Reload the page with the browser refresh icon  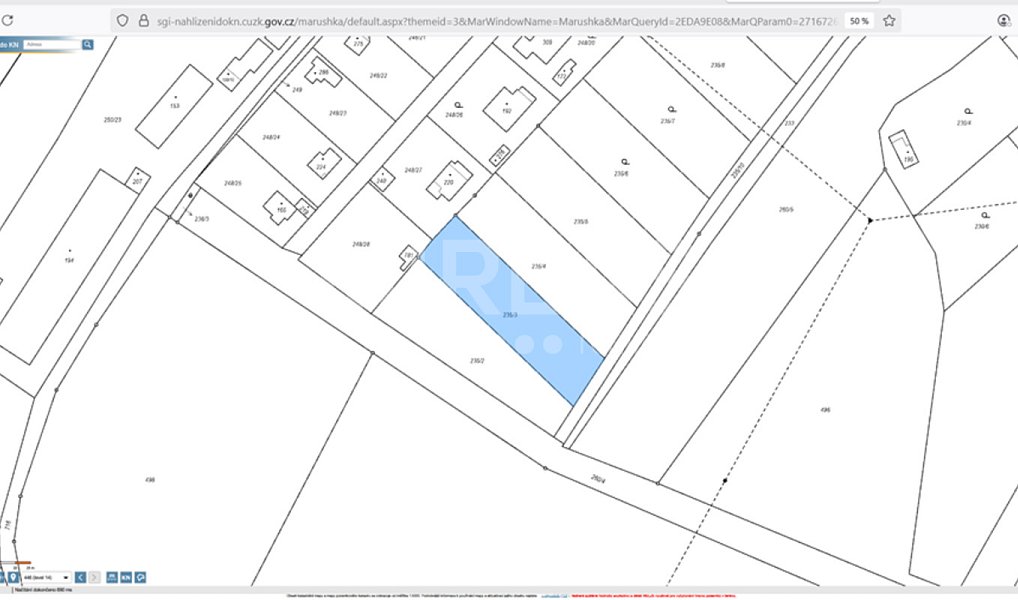coord(7,21)
